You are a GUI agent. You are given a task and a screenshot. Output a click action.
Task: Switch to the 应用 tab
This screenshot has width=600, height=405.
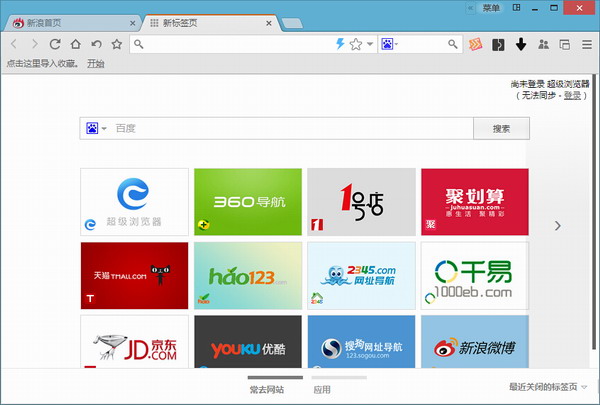tap(322, 389)
